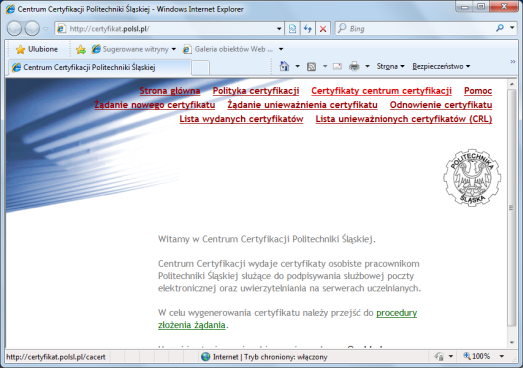Click the page icon in the address bar
523x368 pixels.
click(61, 29)
